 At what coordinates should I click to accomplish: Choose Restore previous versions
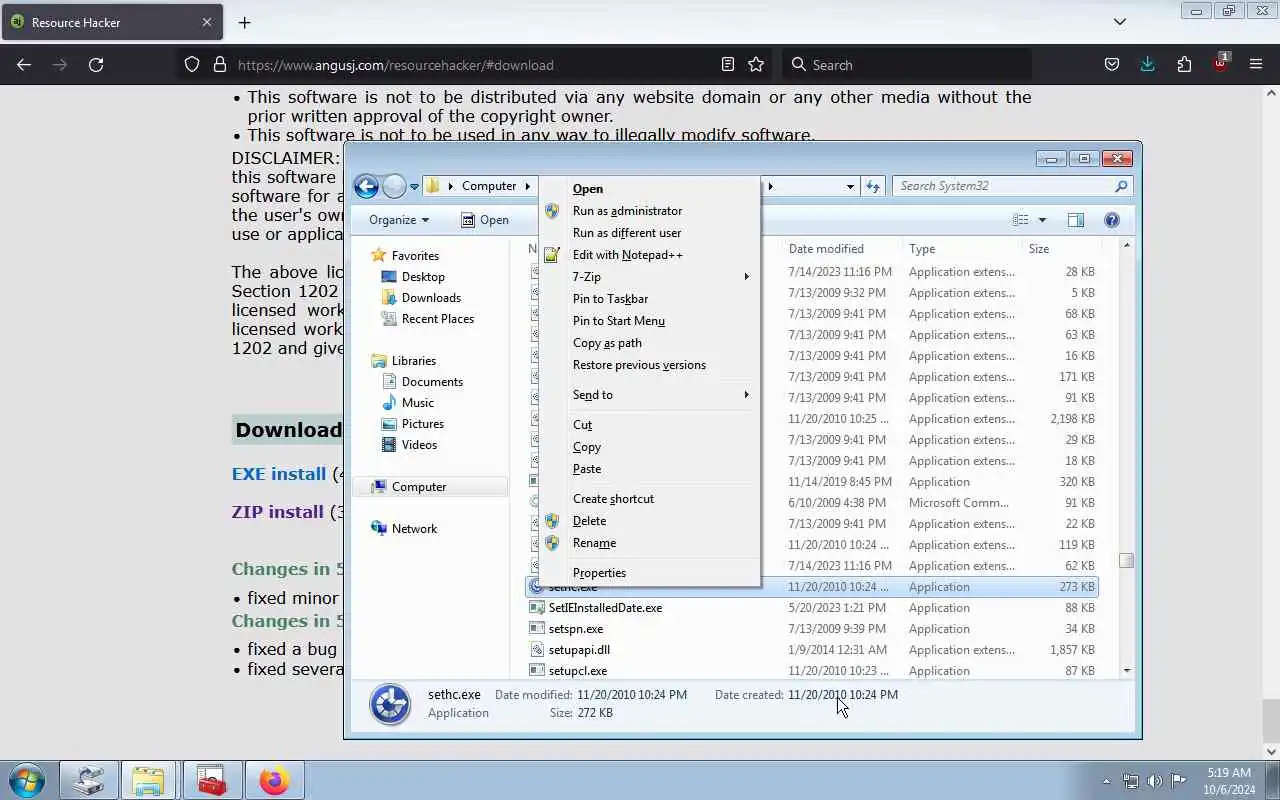(x=650, y=365)
